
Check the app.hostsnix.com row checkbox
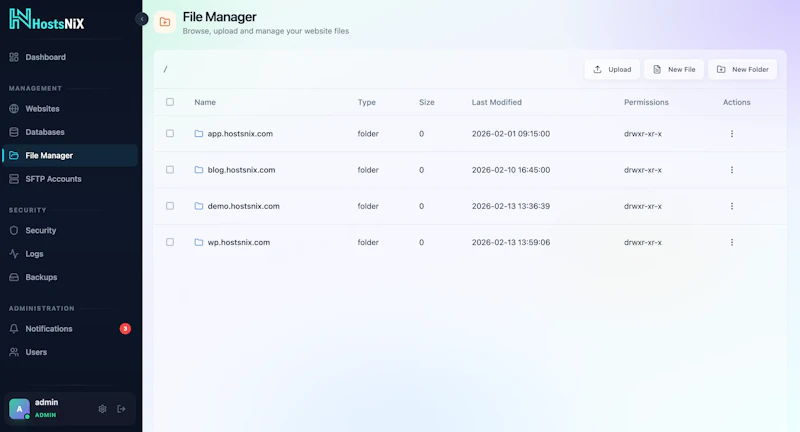point(170,134)
